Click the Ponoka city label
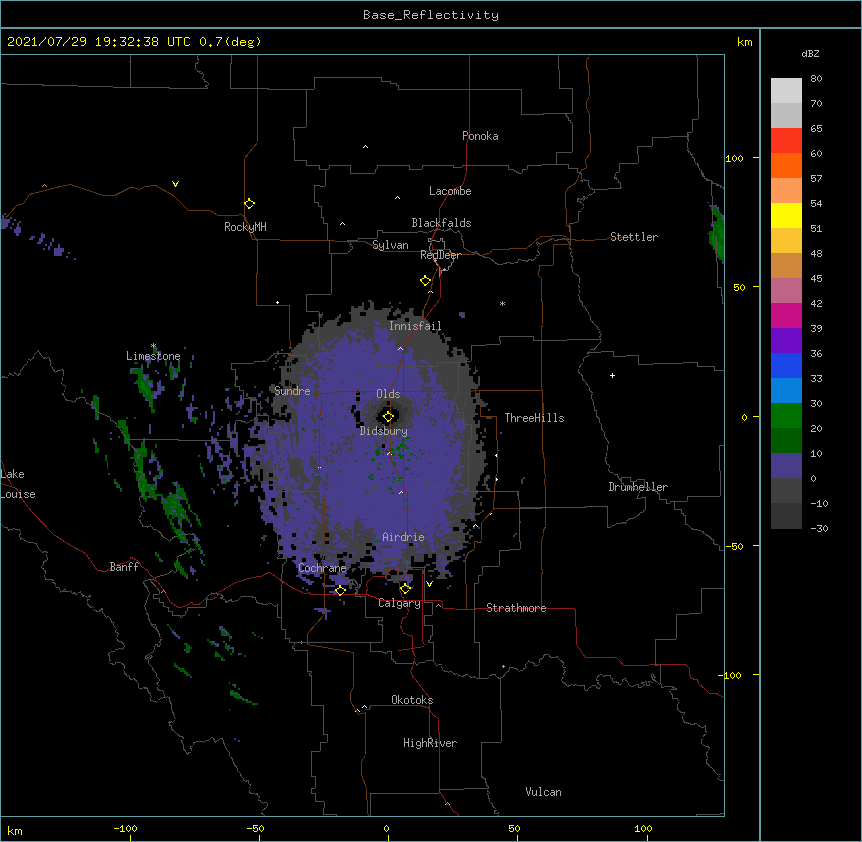The width and height of the screenshot is (862, 842). coord(480,136)
